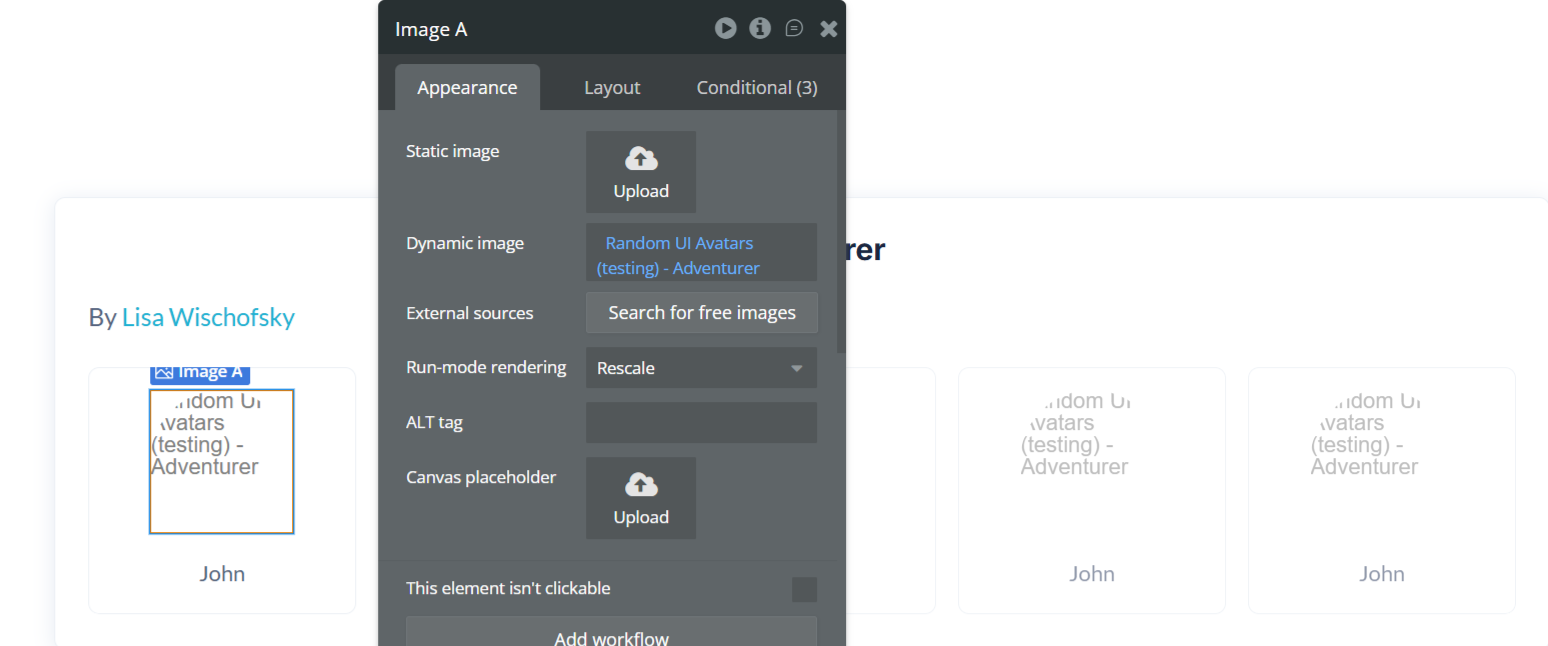Switch to the Layout tab
This screenshot has width=1548, height=646.
coord(612,88)
